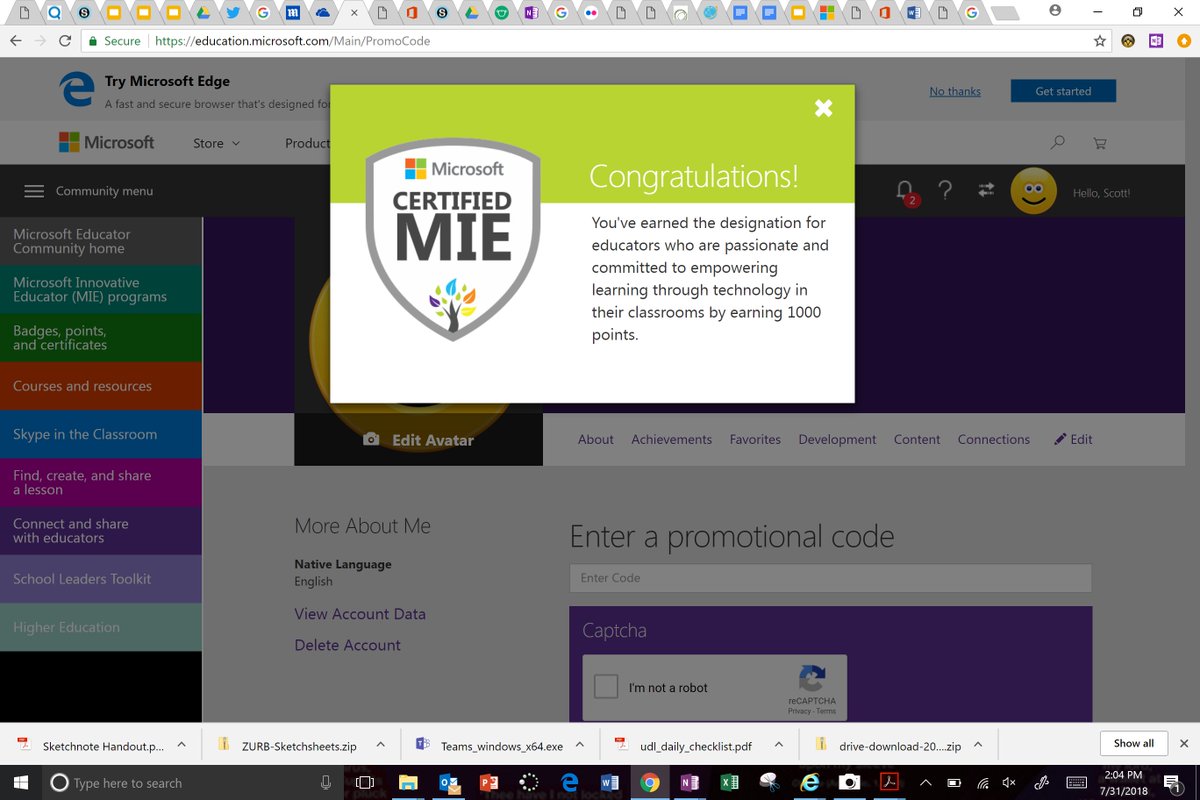This screenshot has width=1200, height=800.
Task: Click the smiley avatar in the header
Action: (1034, 190)
